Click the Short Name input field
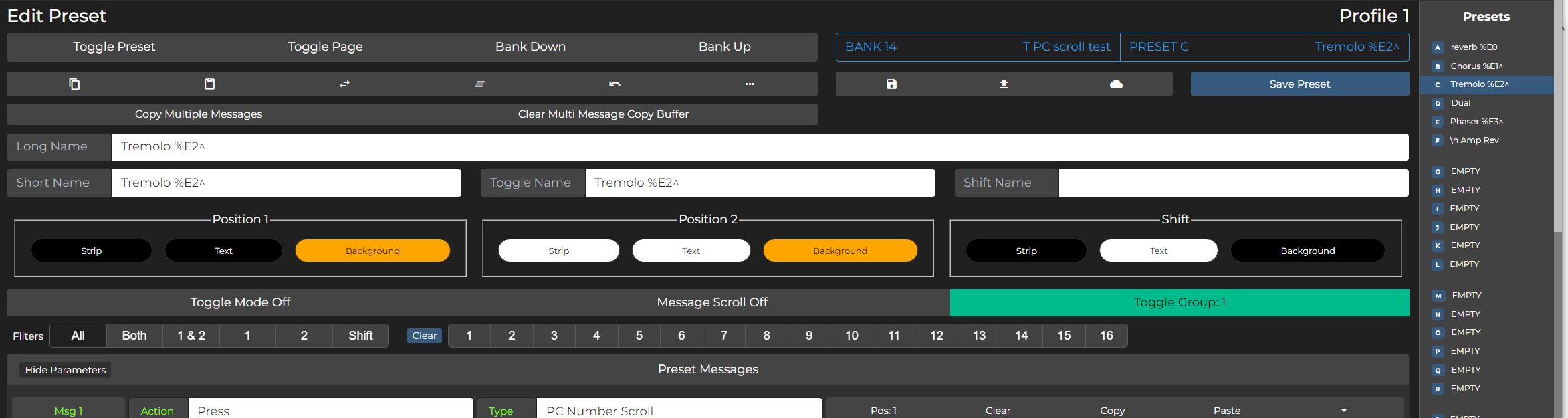 286,183
